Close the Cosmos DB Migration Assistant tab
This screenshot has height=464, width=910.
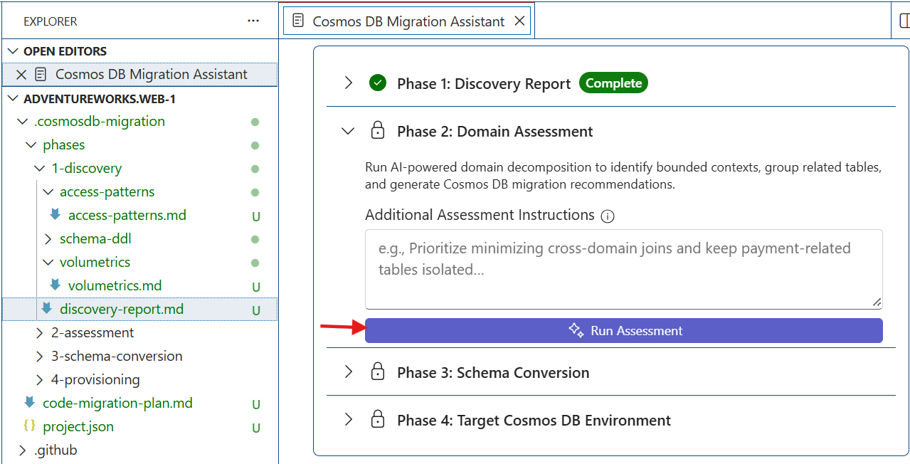point(519,21)
